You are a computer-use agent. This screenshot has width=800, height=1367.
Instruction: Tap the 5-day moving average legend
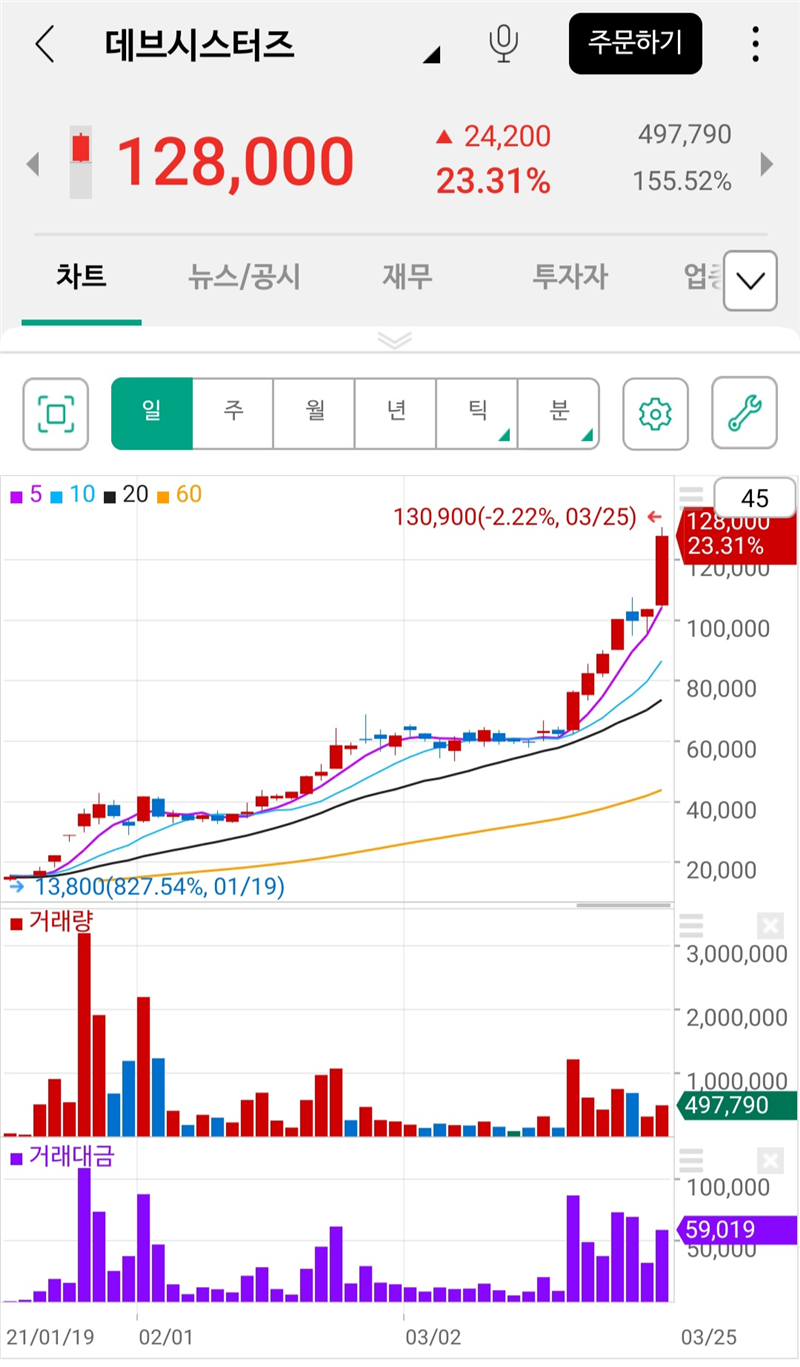[x=26, y=494]
